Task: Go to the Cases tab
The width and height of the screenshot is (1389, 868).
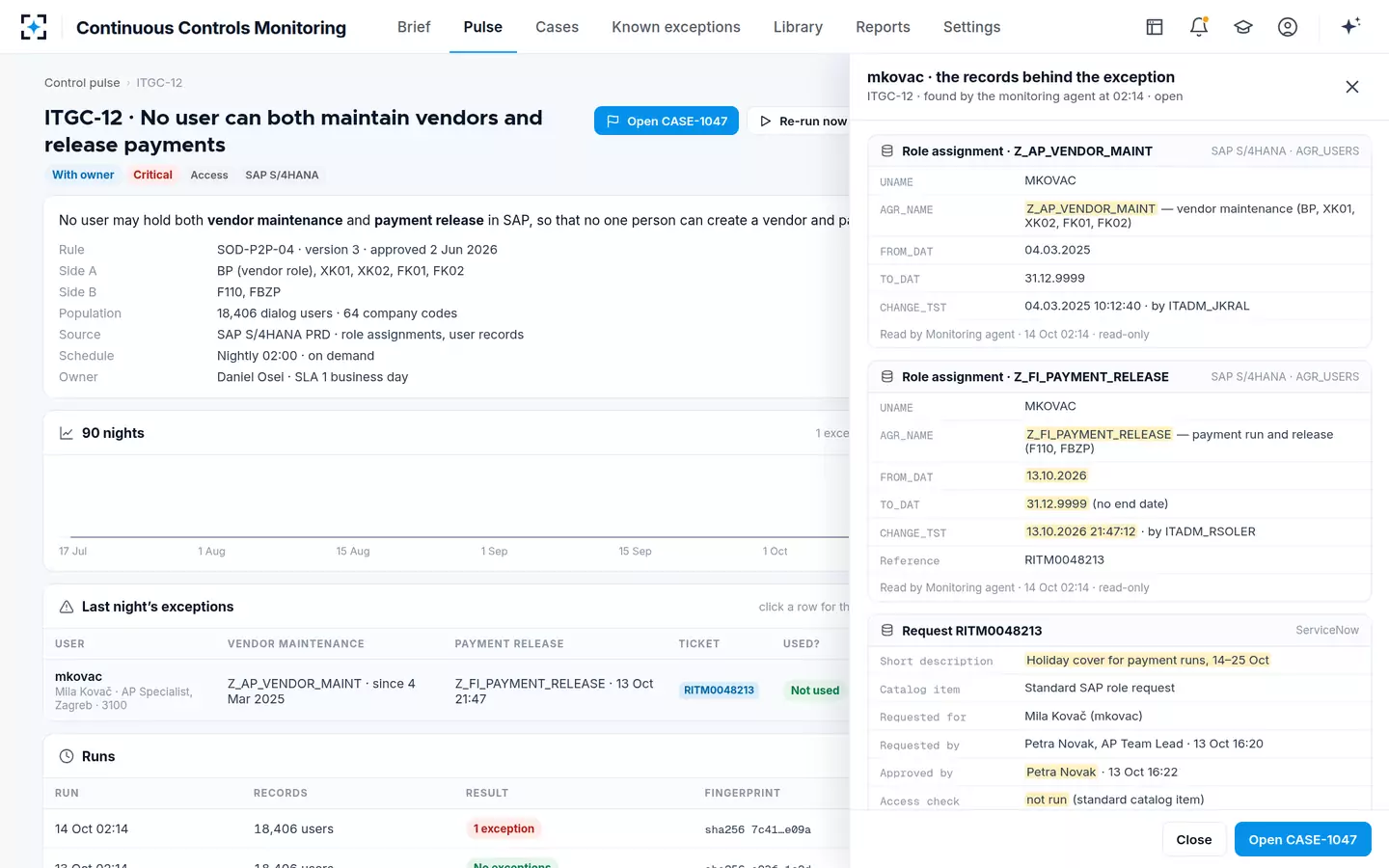Action: click(x=558, y=27)
